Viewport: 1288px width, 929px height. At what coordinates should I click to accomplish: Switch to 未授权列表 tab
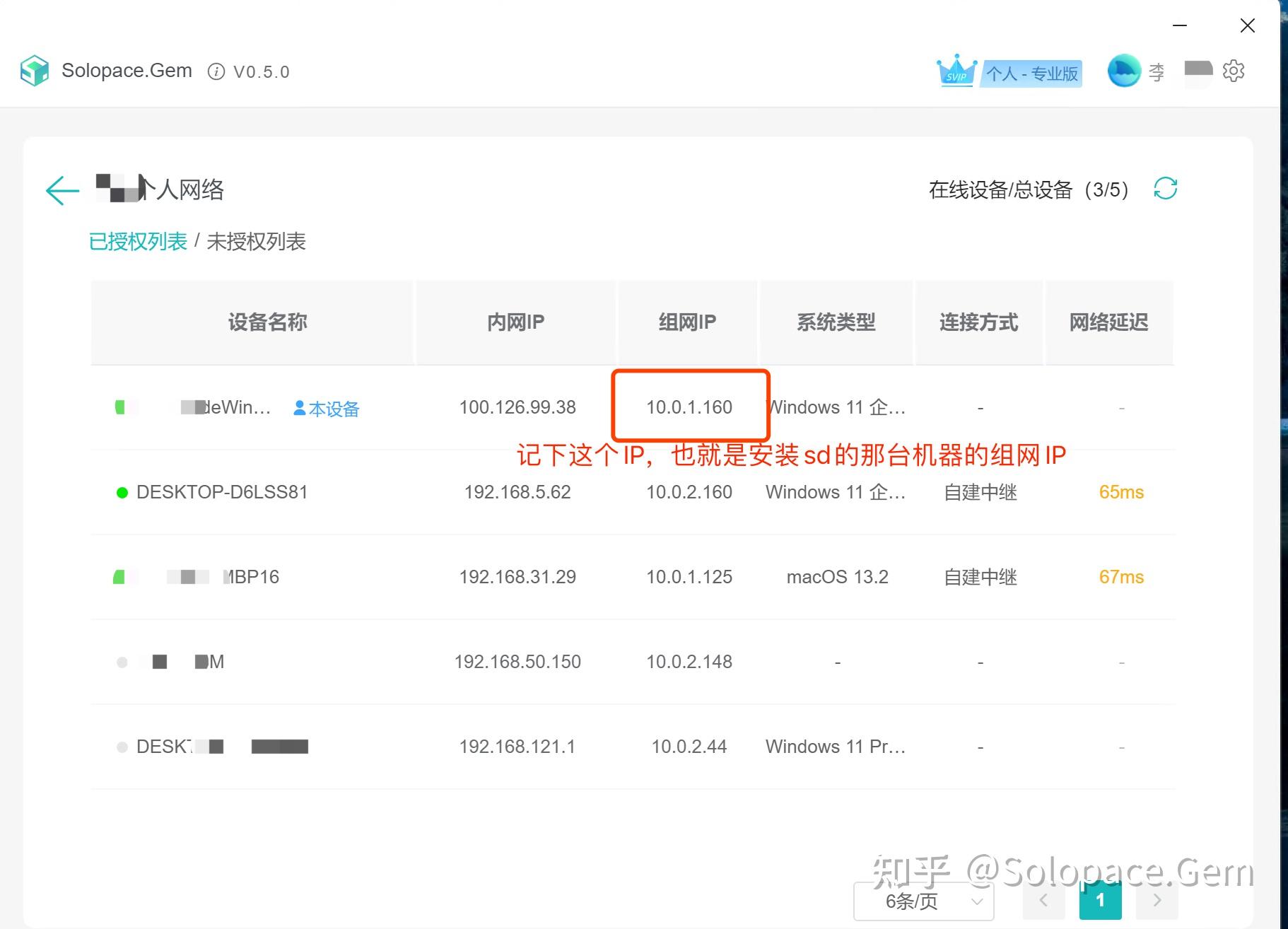(256, 242)
